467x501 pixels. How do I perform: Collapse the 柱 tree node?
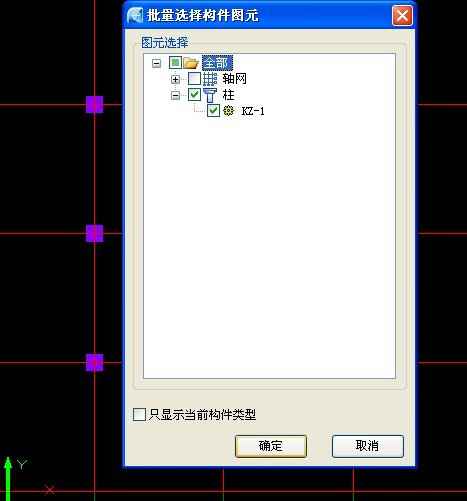pos(175,96)
